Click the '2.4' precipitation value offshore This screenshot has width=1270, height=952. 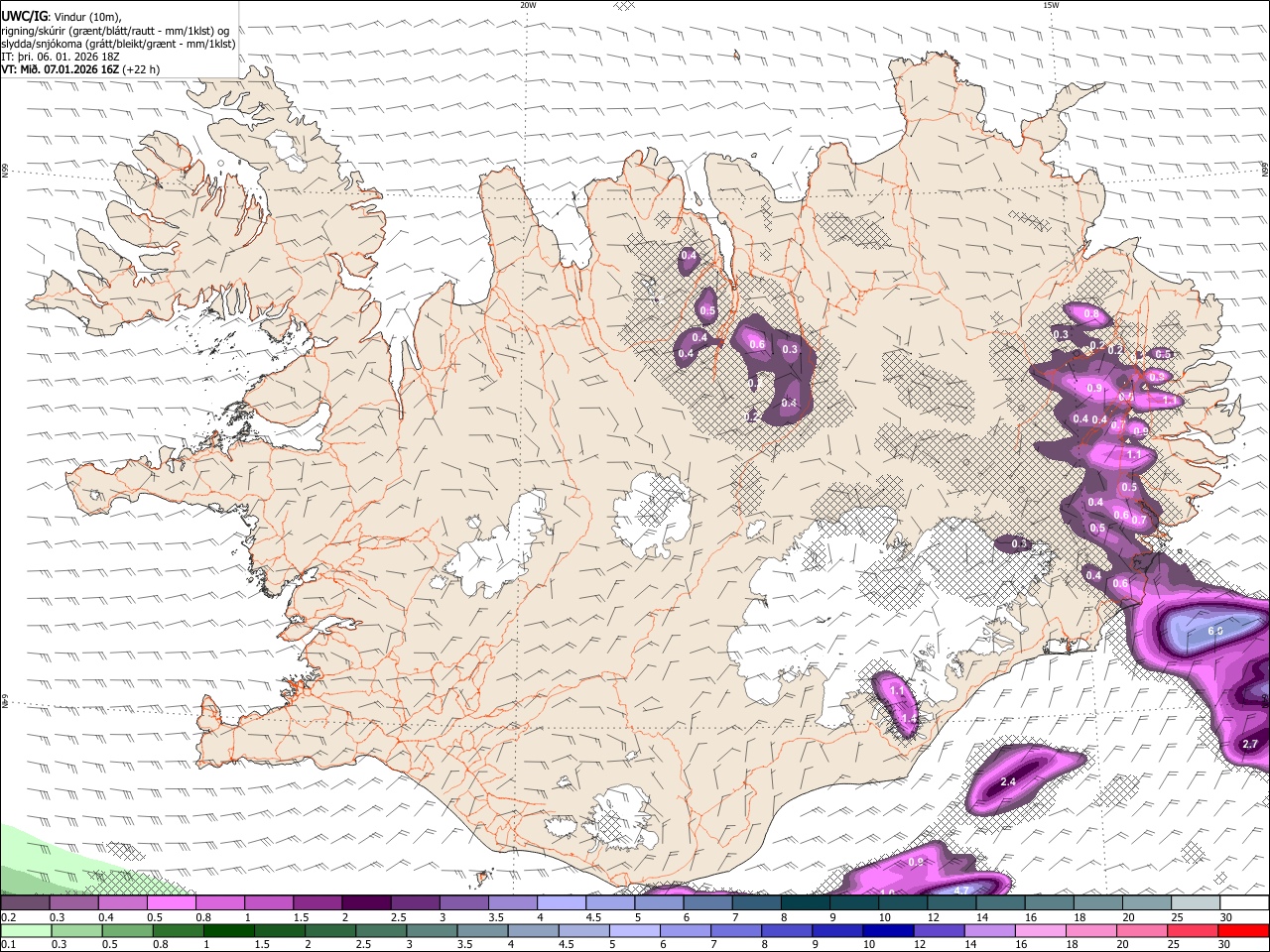click(x=1008, y=781)
